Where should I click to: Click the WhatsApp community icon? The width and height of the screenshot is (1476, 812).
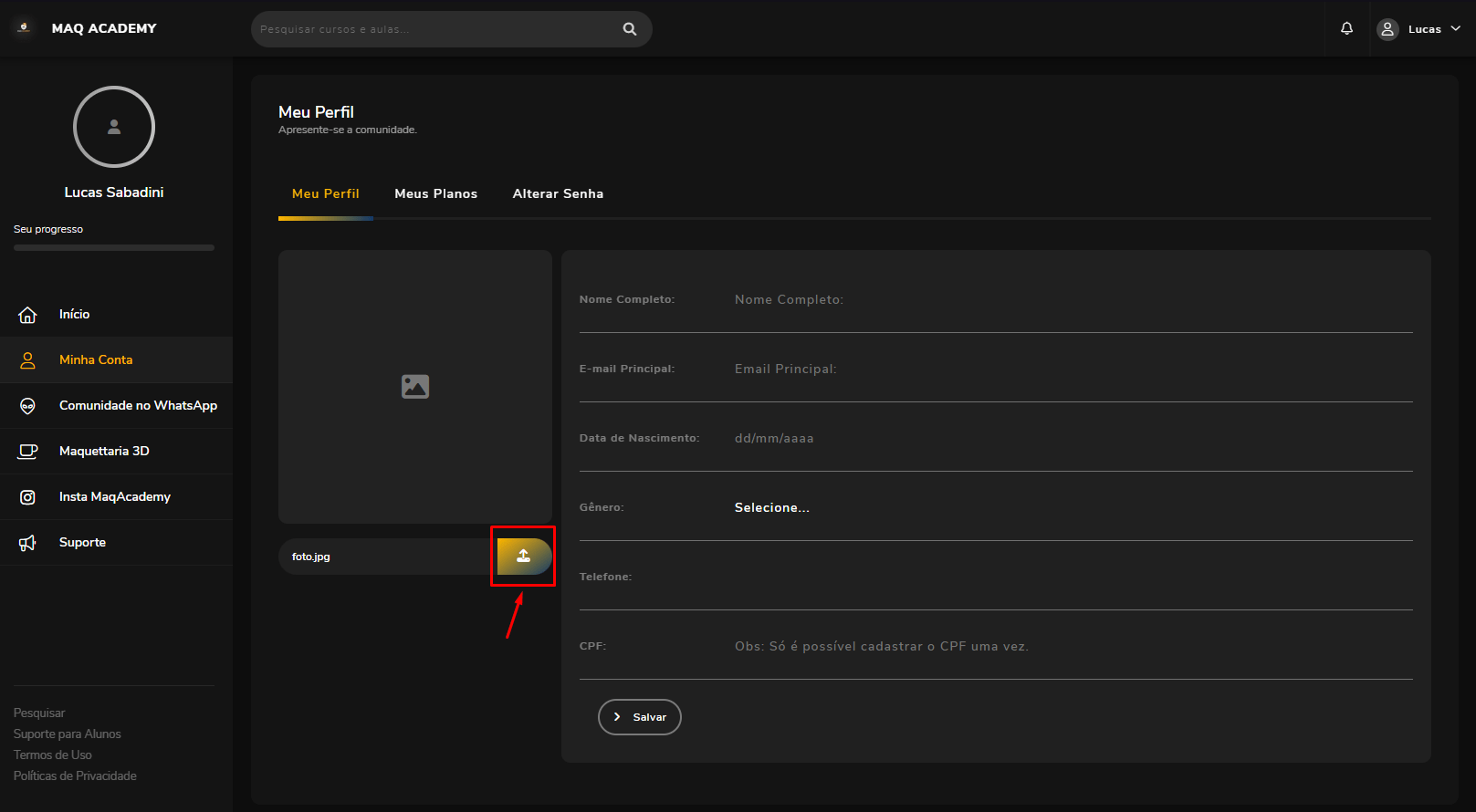tap(27, 406)
